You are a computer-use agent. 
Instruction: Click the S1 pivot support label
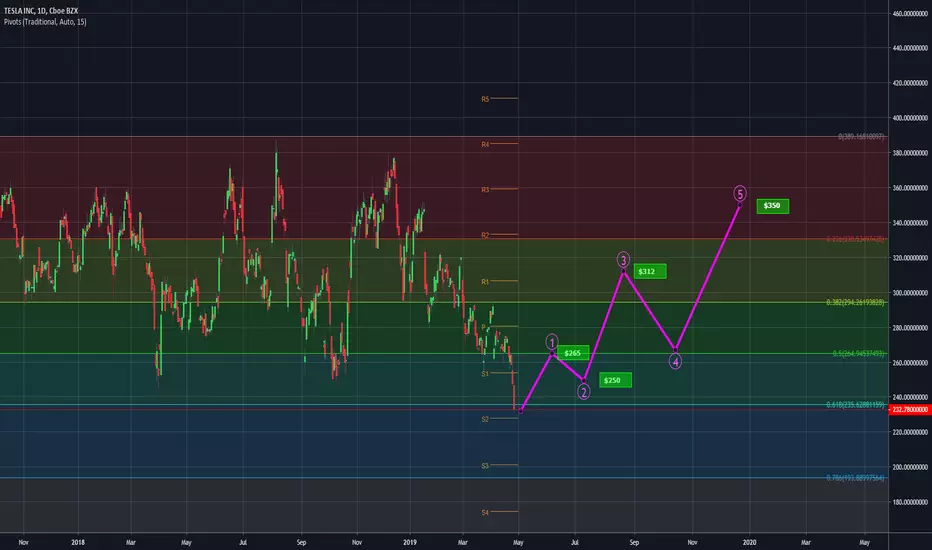pos(485,373)
